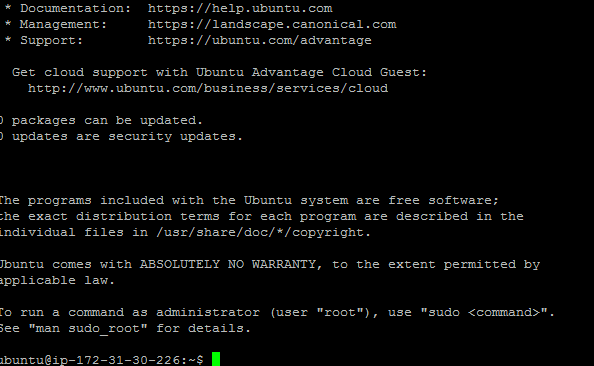This screenshot has width=594, height=366.
Task: Click the "Documentation:" label
Action: [x=75, y=8]
